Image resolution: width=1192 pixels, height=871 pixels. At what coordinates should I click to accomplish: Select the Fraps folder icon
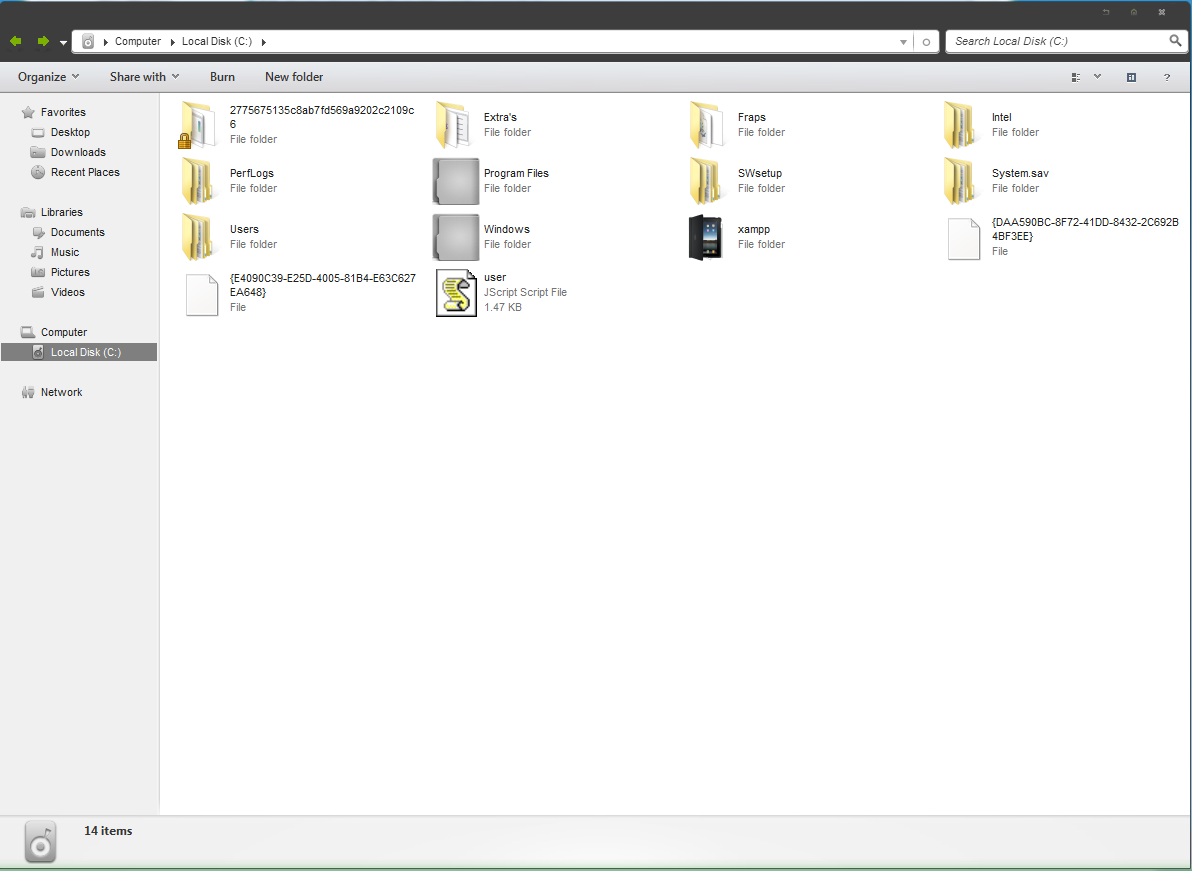point(709,125)
